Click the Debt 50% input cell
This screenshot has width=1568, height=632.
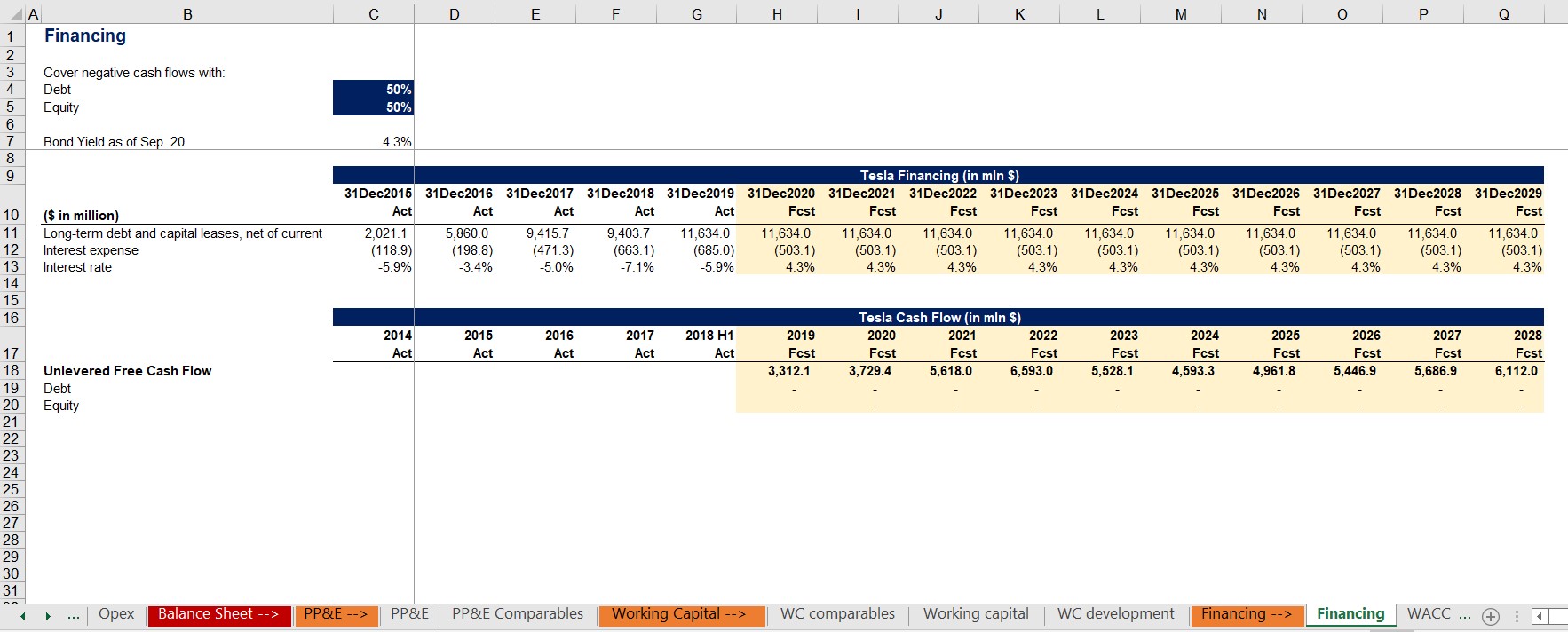point(374,90)
